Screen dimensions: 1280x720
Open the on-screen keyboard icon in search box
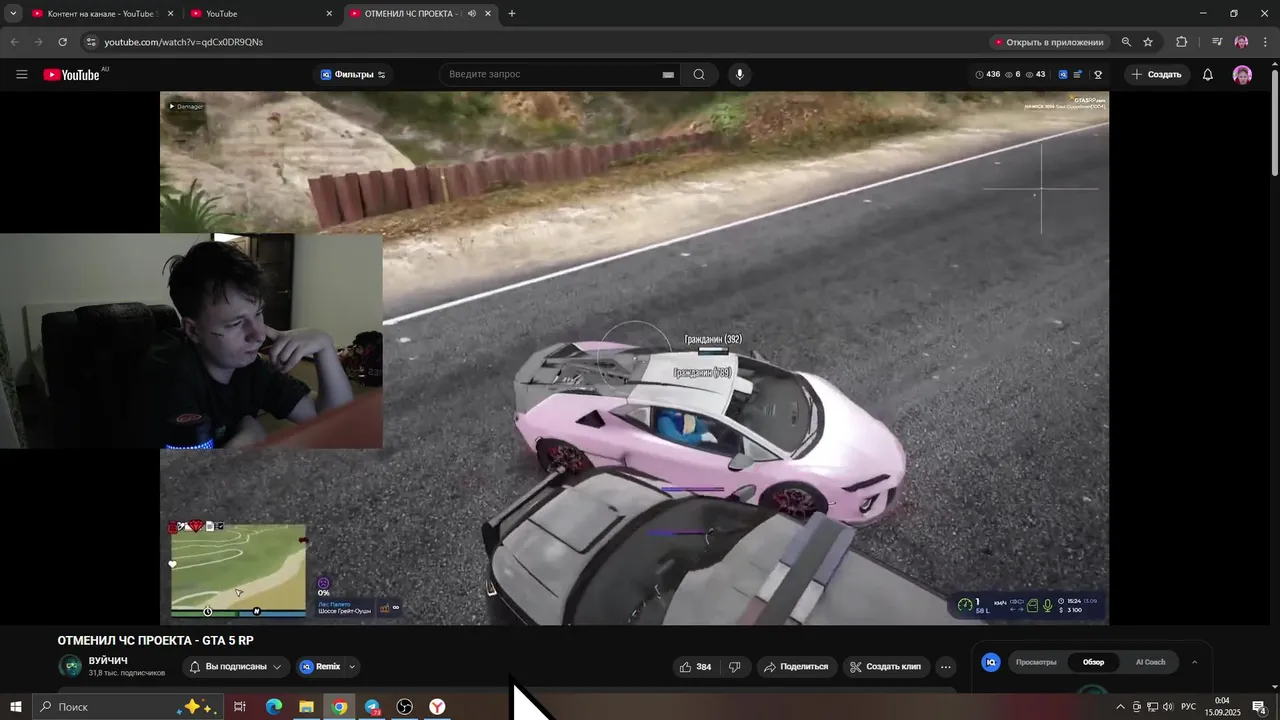[668, 74]
